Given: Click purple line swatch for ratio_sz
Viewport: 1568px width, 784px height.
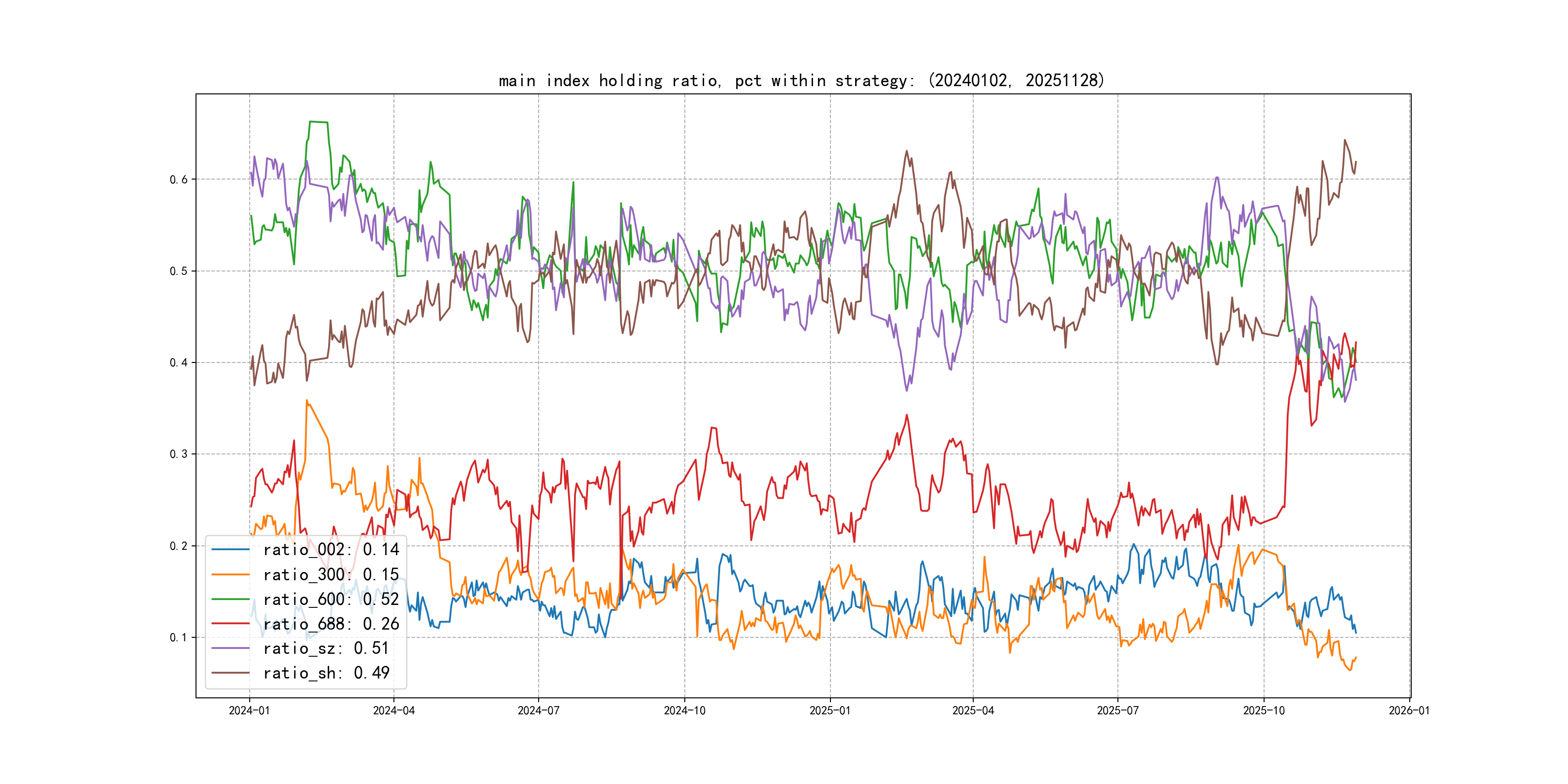Looking at the screenshot, I should 230,648.
